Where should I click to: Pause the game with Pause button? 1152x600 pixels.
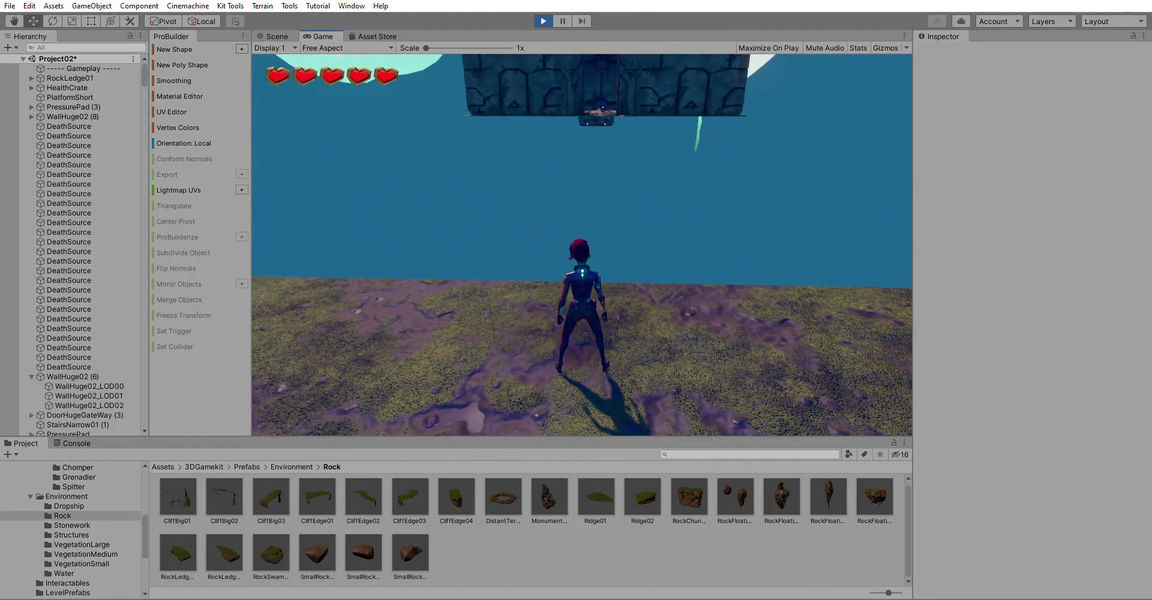[563, 21]
